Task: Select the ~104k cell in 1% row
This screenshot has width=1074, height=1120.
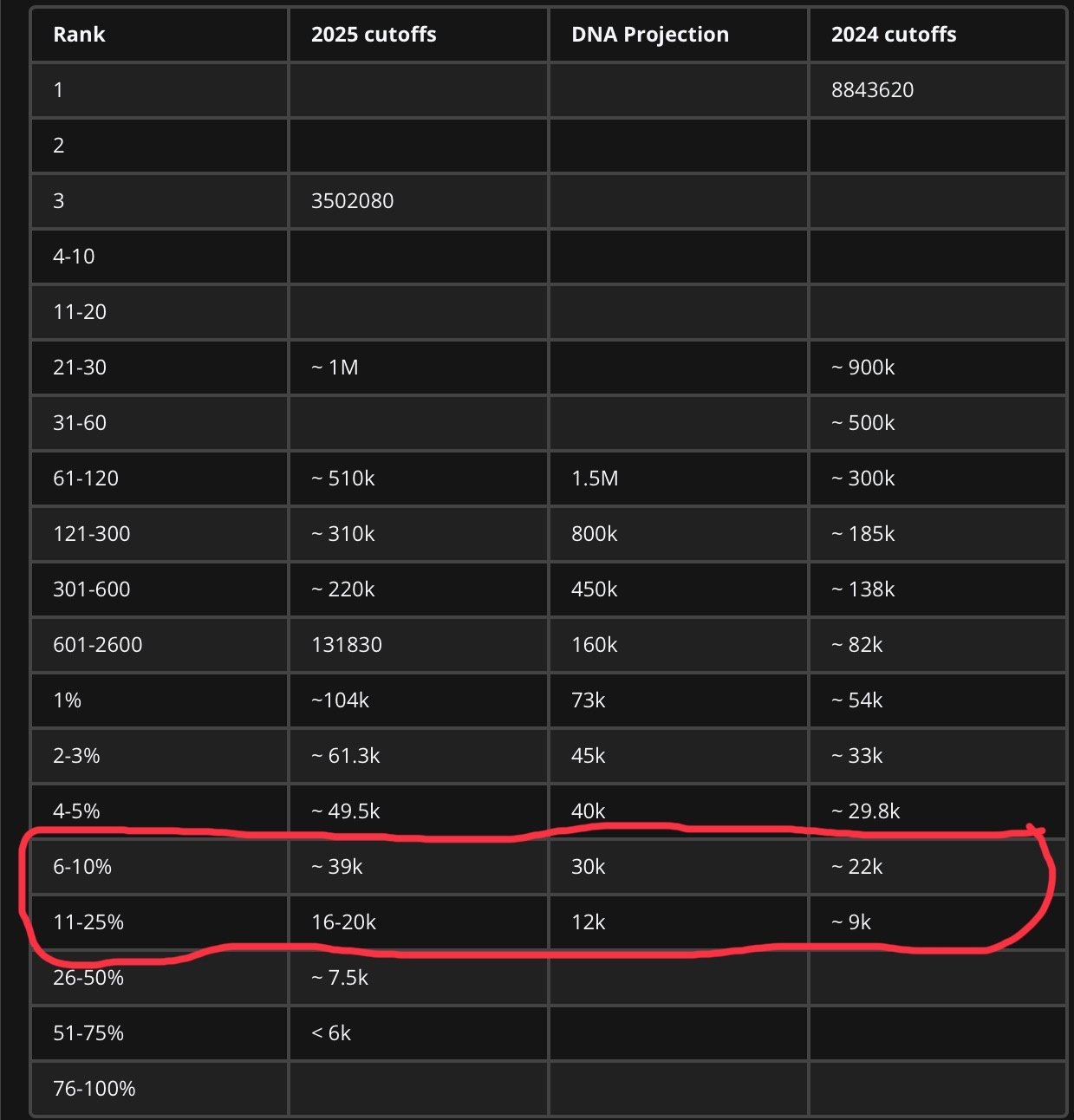Action: click(419, 700)
